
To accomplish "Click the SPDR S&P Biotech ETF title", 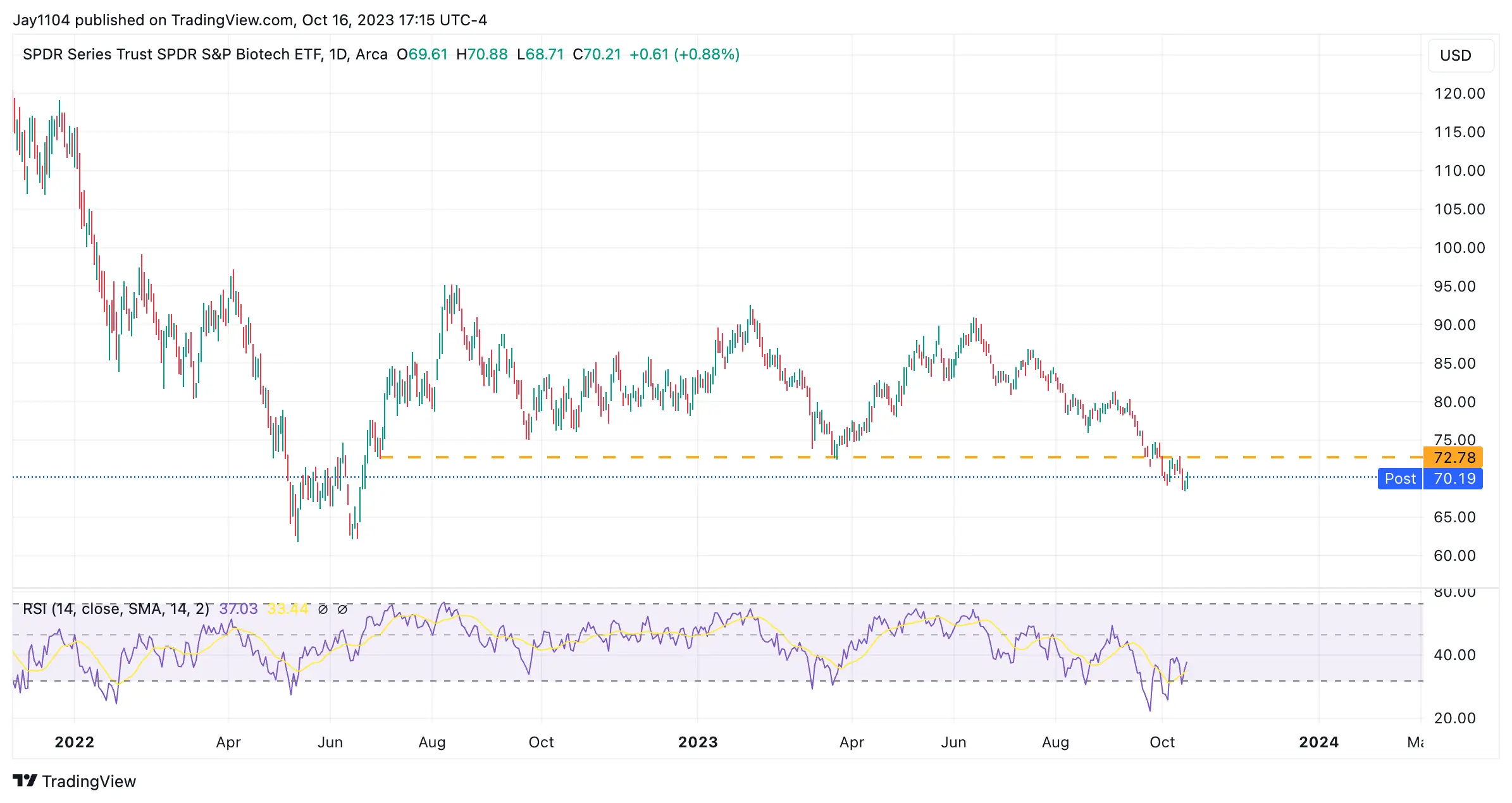I will tap(205, 54).
